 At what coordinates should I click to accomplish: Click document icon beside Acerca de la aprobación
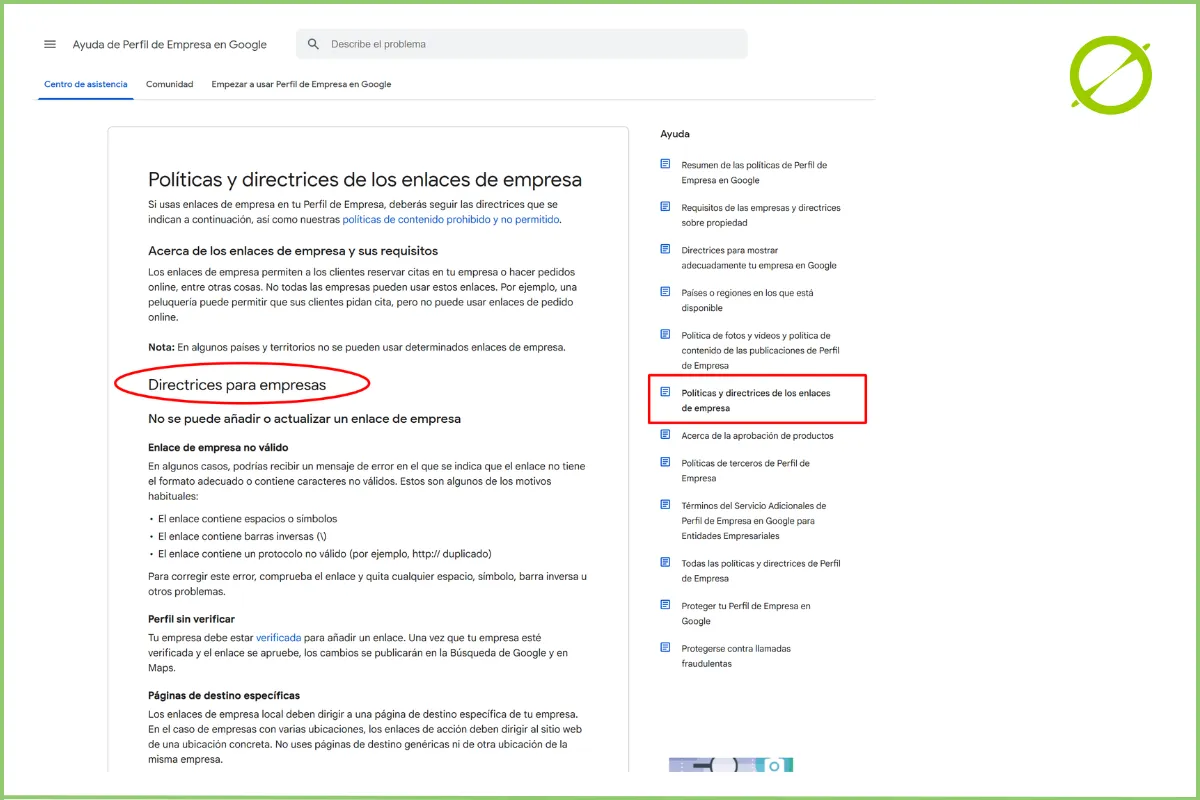pos(666,435)
